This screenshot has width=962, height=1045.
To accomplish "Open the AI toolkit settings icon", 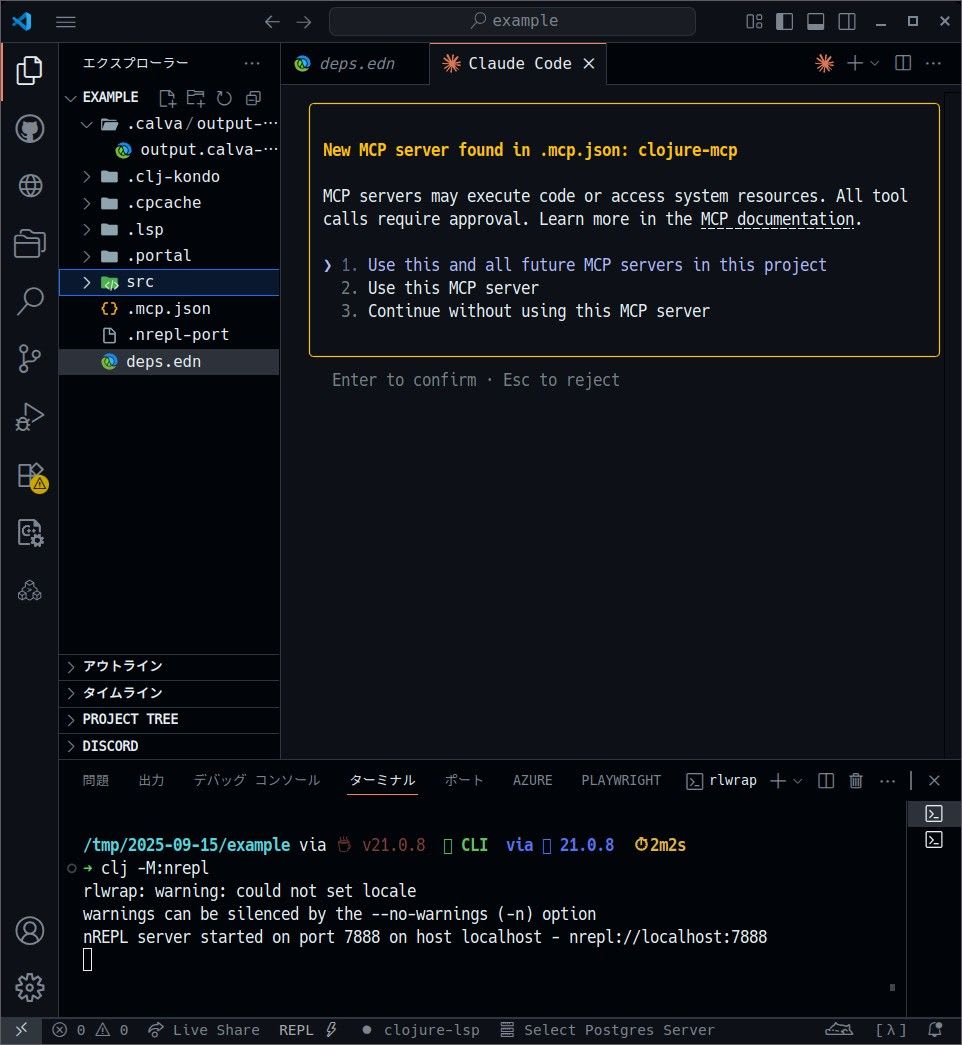I will (x=29, y=533).
